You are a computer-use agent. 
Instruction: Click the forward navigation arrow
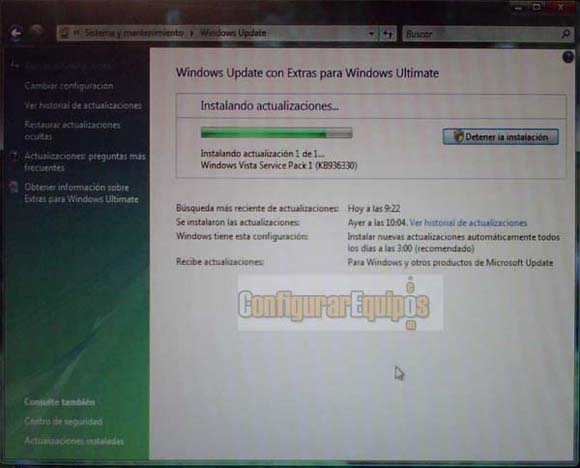click(36, 31)
